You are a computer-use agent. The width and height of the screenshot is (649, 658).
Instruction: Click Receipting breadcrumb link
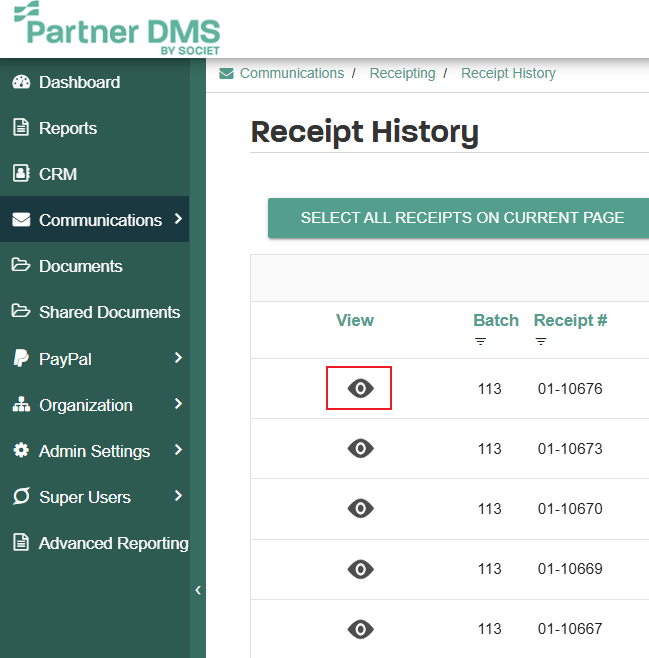pyautogui.click(x=402, y=73)
